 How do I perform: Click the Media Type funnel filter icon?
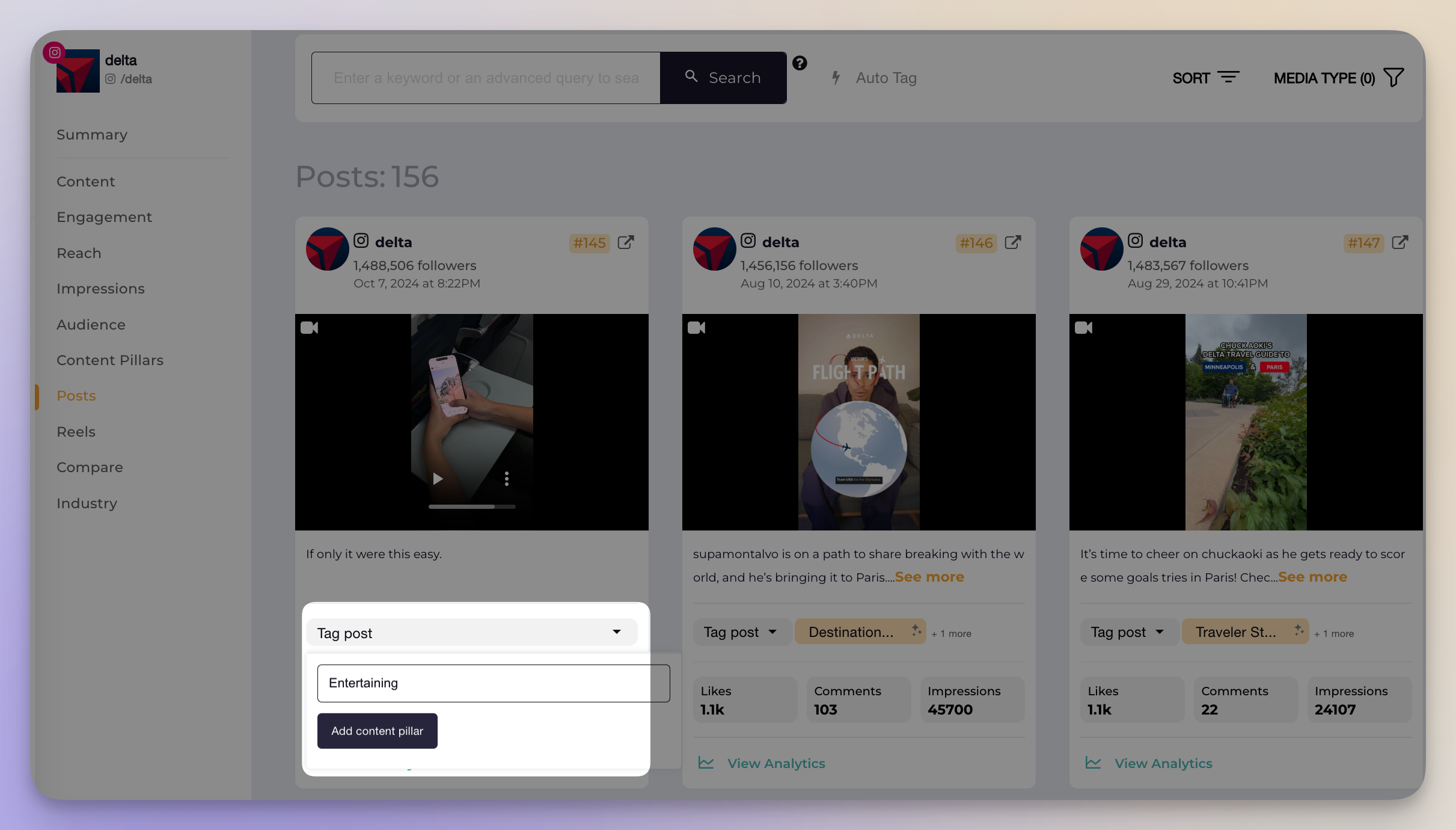(1393, 78)
